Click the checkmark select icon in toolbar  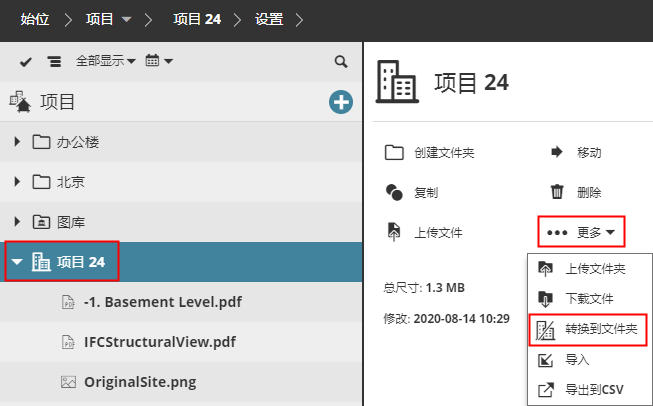coord(26,62)
